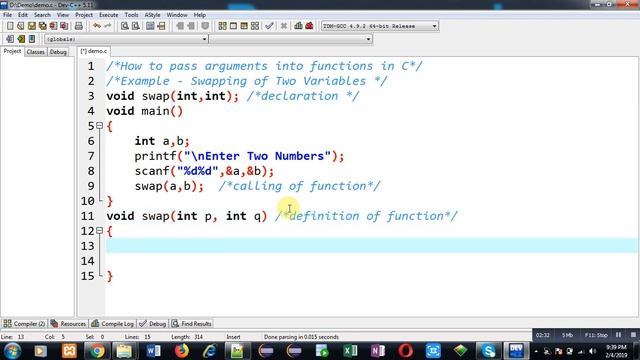
Task: Click the 'scanf' statement on line 8
Action: [204, 171]
